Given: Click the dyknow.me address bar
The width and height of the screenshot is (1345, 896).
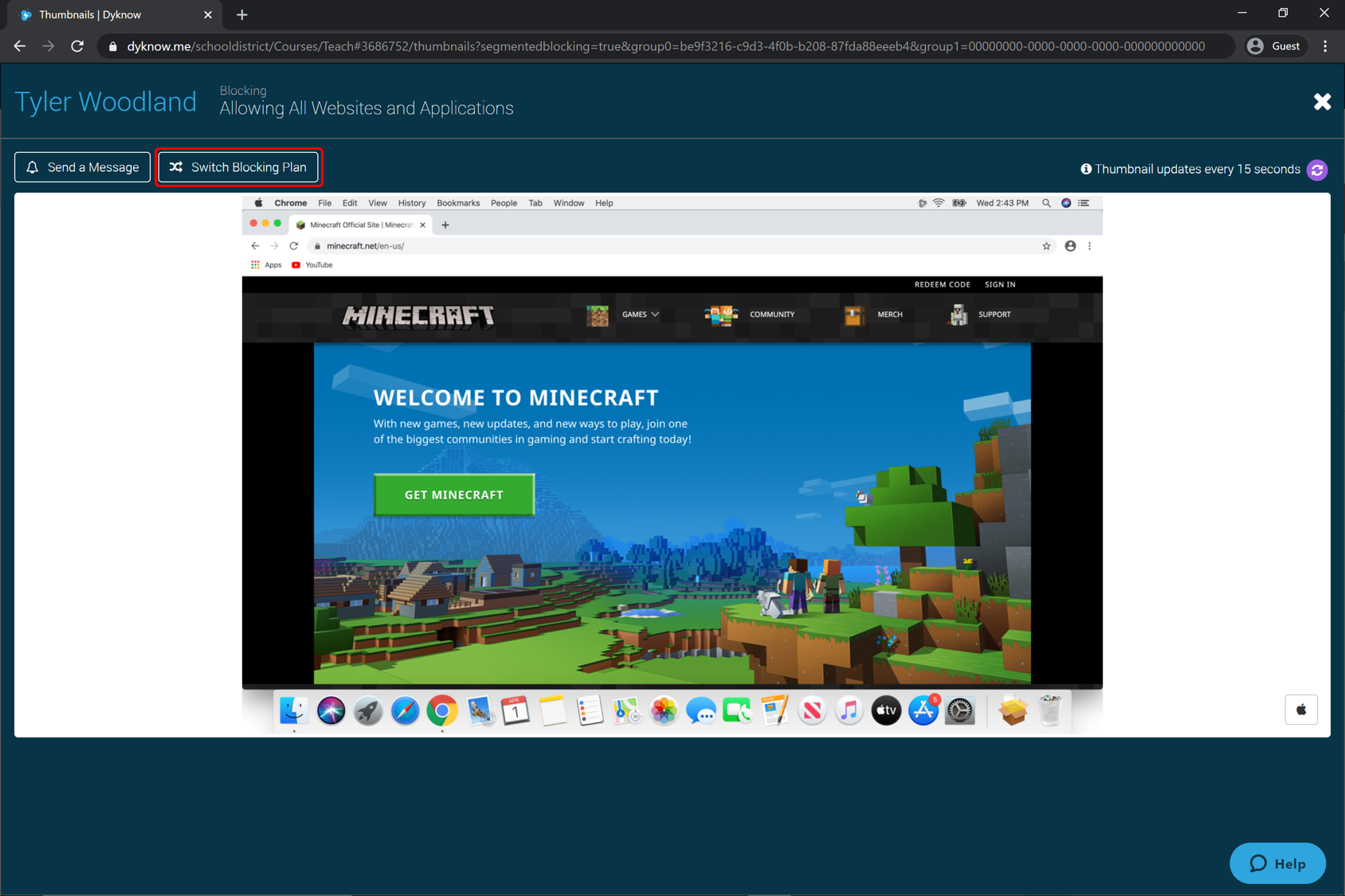Looking at the screenshot, I should [665, 46].
